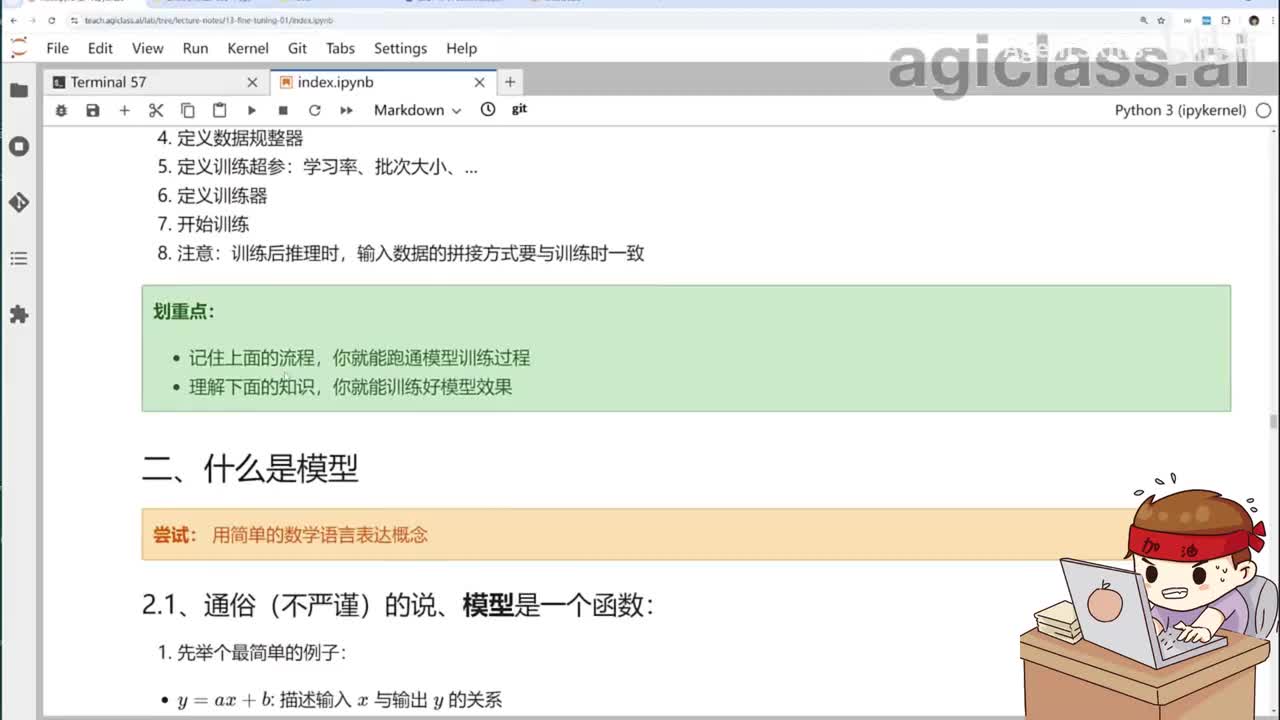Image resolution: width=1280 pixels, height=720 pixels.
Task: Click list item 7. 开始训练
Action: pyautogui.click(x=203, y=224)
